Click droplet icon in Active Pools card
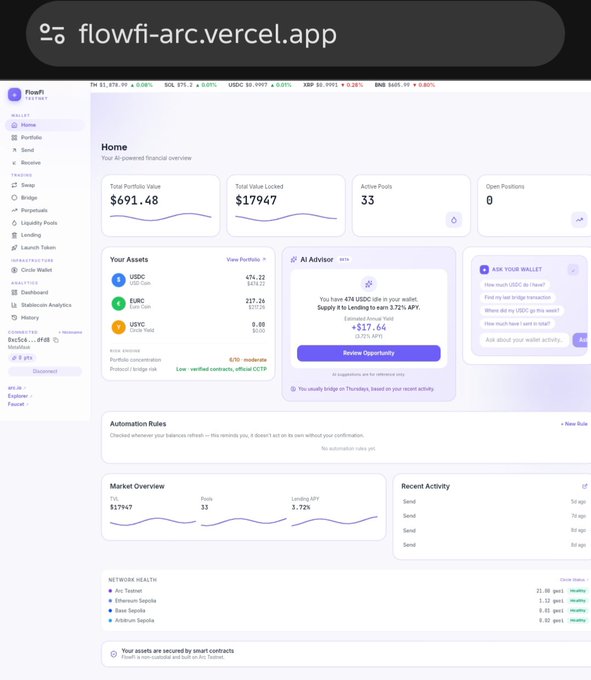The image size is (591, 680). tap(454, 220)
